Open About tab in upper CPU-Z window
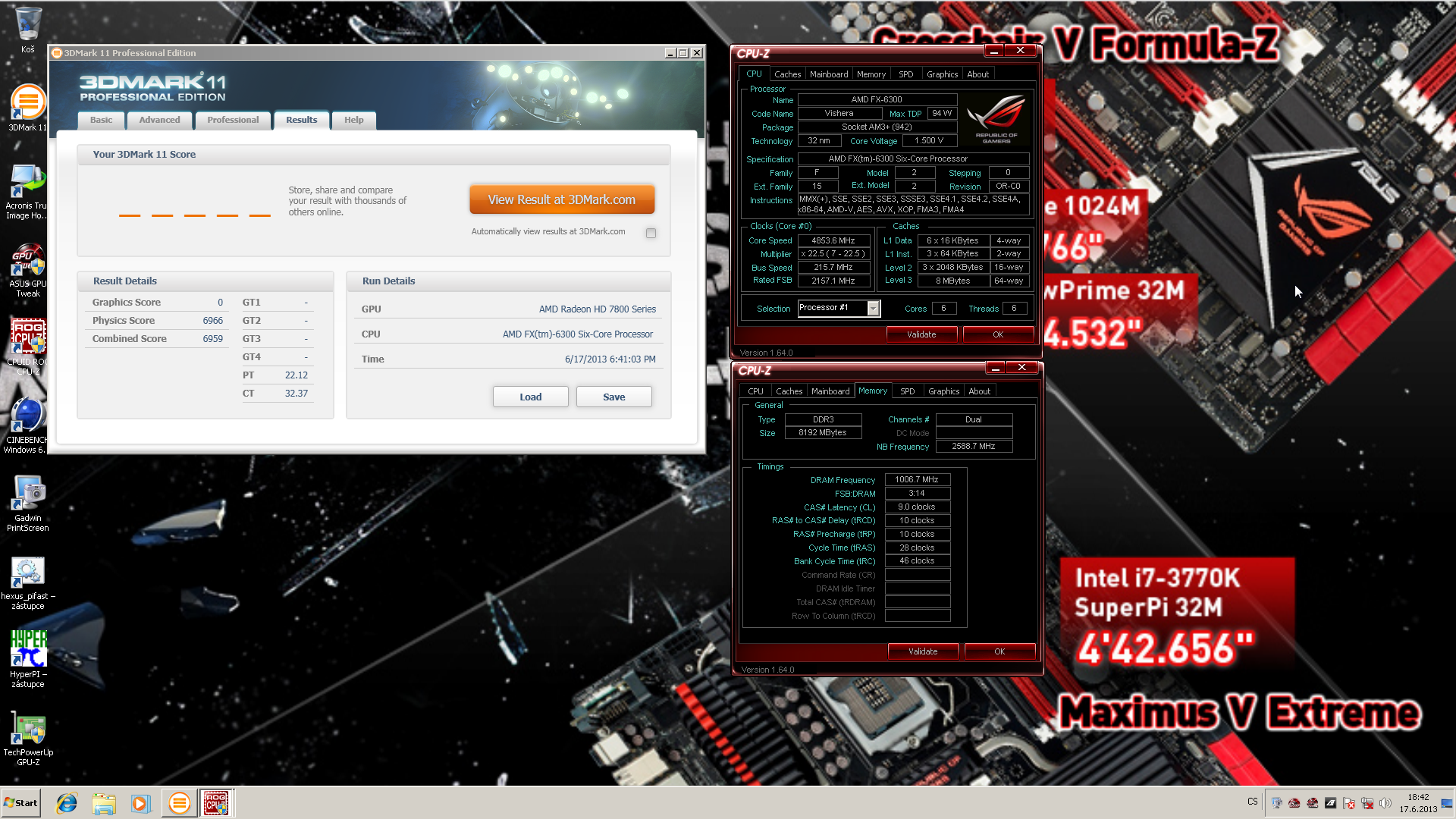Image resolution: width=1456 pixels, height=819 pixels. (x=977, y=74)
